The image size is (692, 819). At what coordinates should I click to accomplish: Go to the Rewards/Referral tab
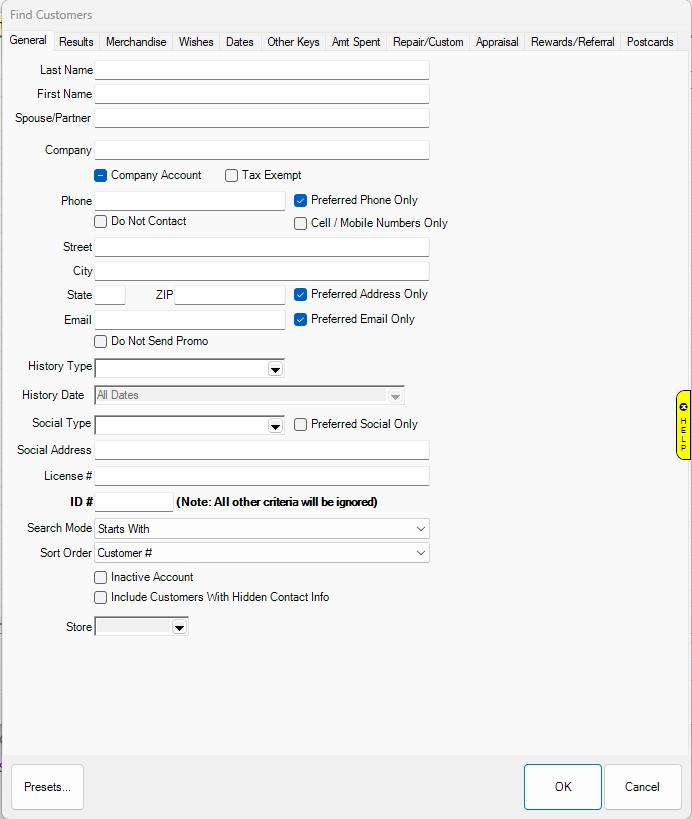point(572,42)
